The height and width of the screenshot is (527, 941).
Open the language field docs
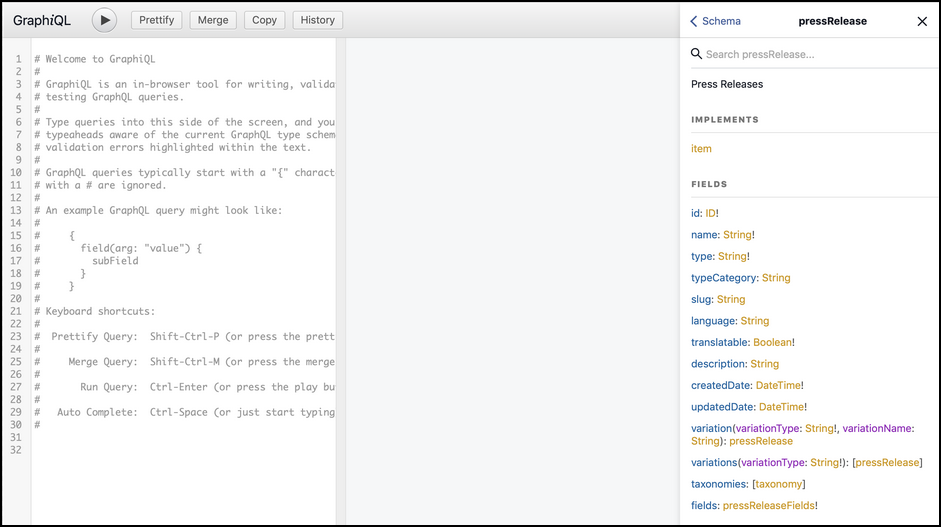713,321
